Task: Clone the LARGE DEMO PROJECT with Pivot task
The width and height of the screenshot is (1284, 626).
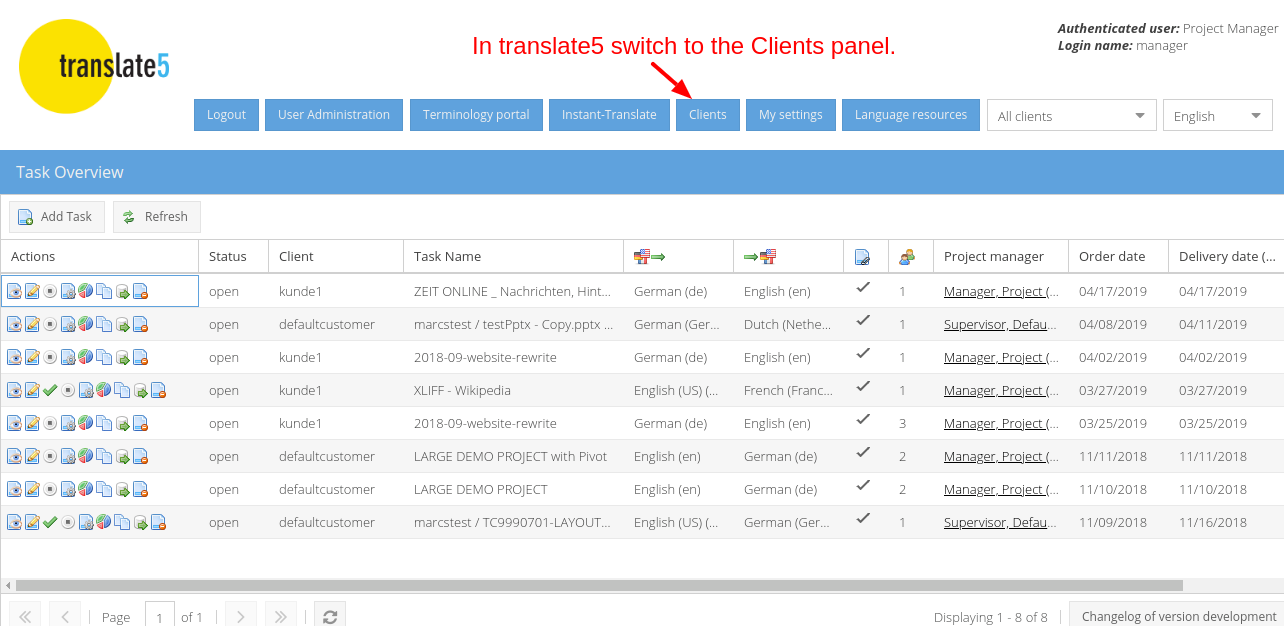Action: tap(104, 456)
